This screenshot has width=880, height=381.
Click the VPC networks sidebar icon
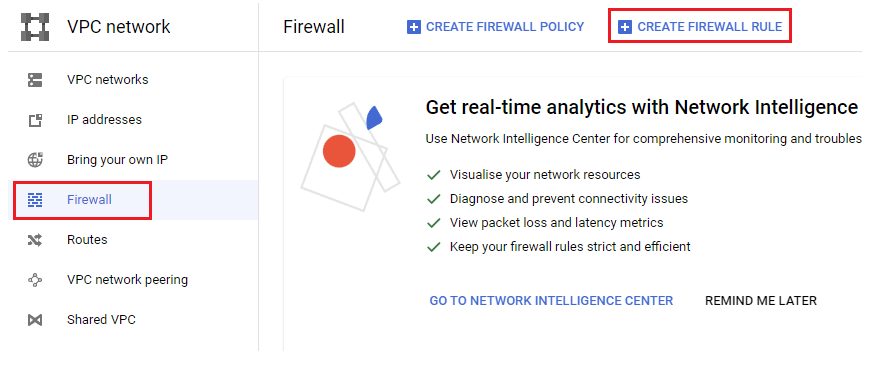point(35,80)
